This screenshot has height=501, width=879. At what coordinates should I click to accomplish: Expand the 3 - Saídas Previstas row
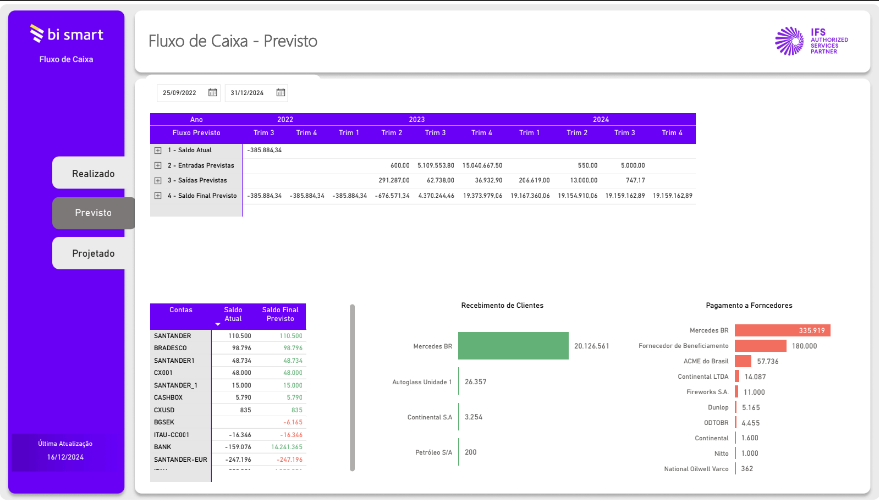click(158, 180)
